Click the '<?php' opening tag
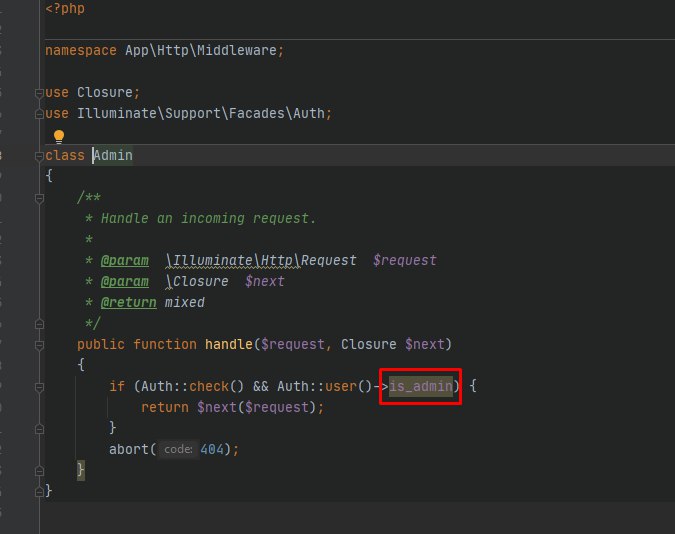The height and width of the screenshot is (534, 675). 65,9
